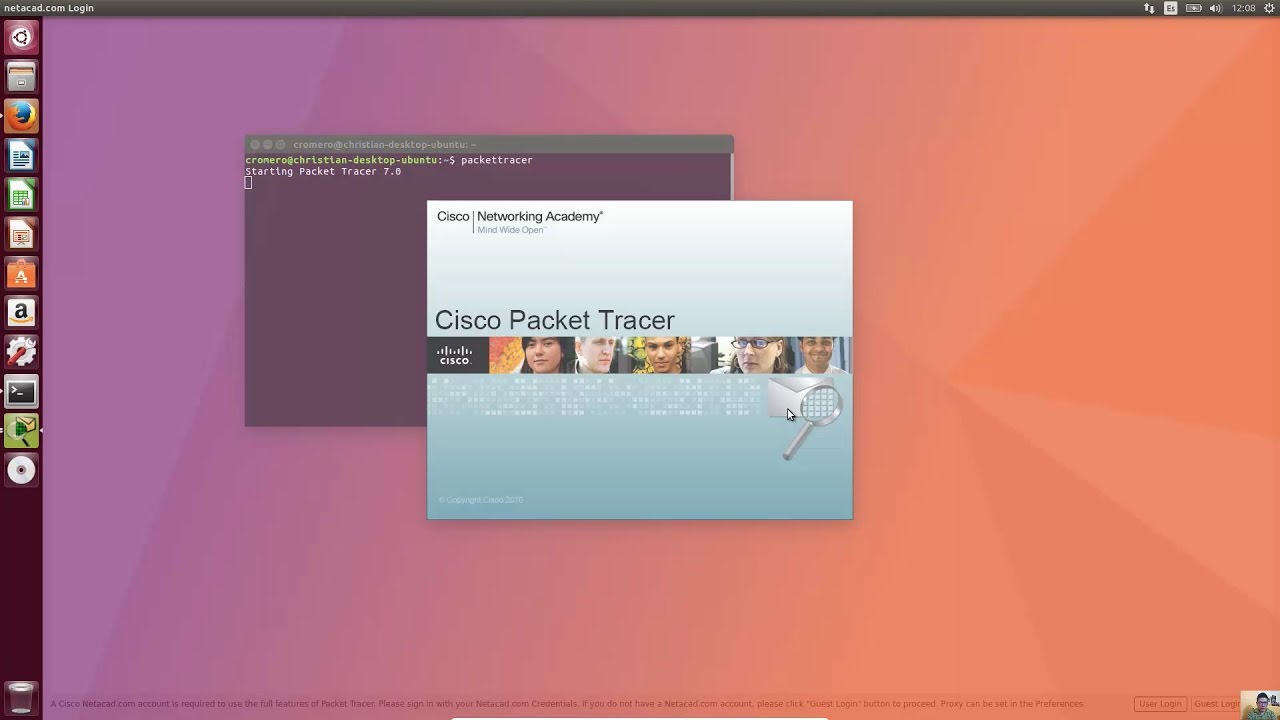This screenshot has width=1280, height=720.
Task: Launch the Firefox web browser
Action: (x=21, y=116)
